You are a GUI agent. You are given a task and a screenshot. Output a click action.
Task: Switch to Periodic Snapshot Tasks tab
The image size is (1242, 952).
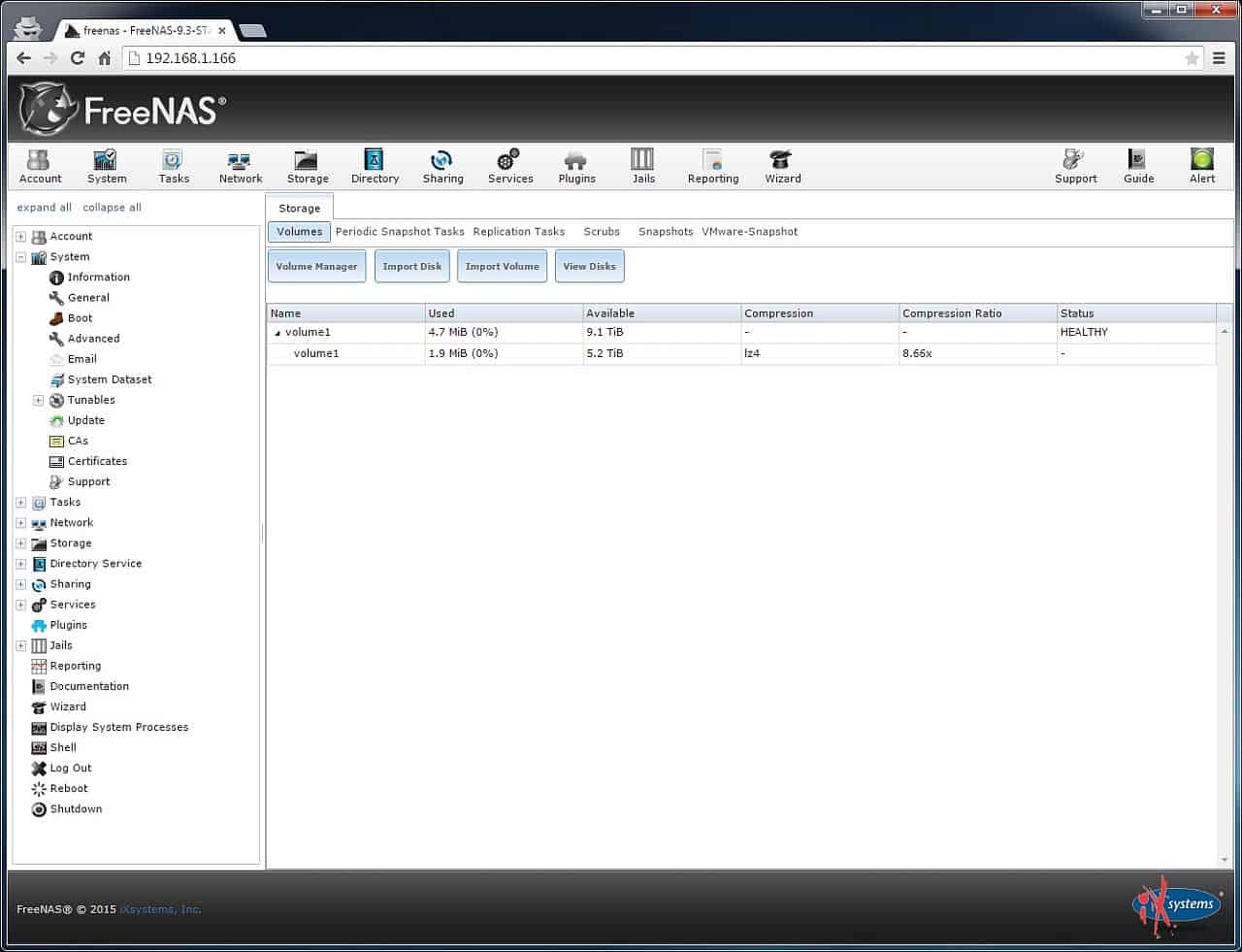click(400, 232)
